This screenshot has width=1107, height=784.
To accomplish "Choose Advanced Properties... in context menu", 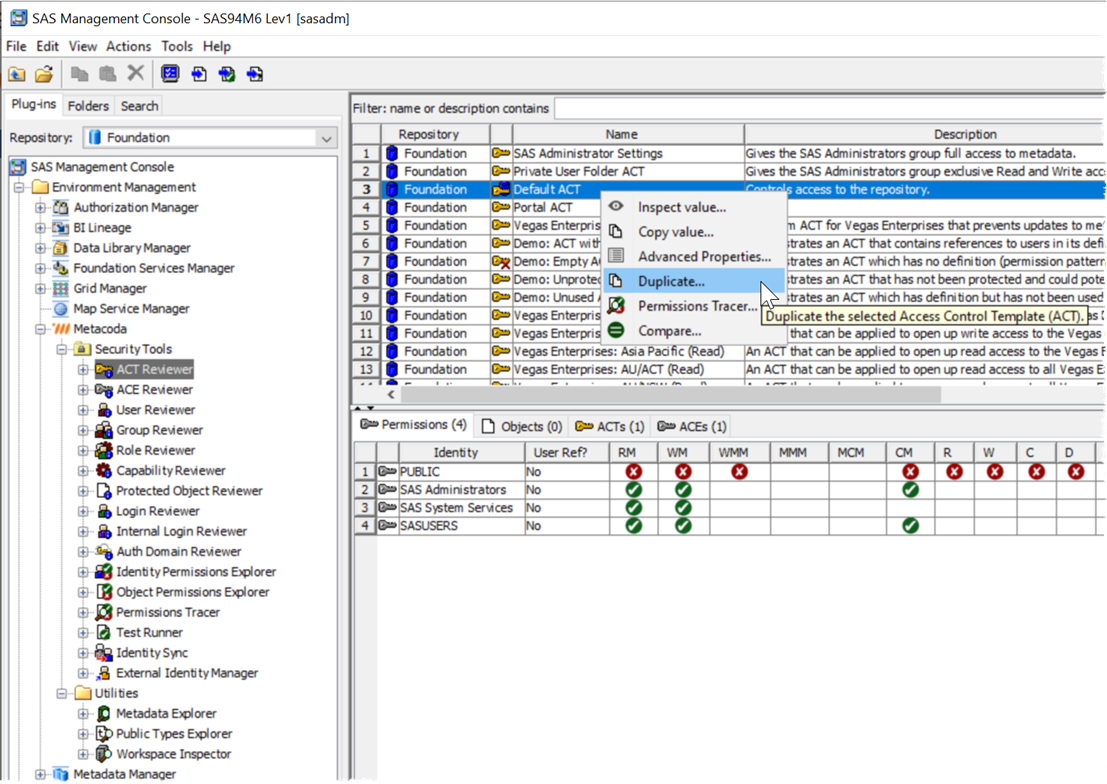I will pos(694,256).
